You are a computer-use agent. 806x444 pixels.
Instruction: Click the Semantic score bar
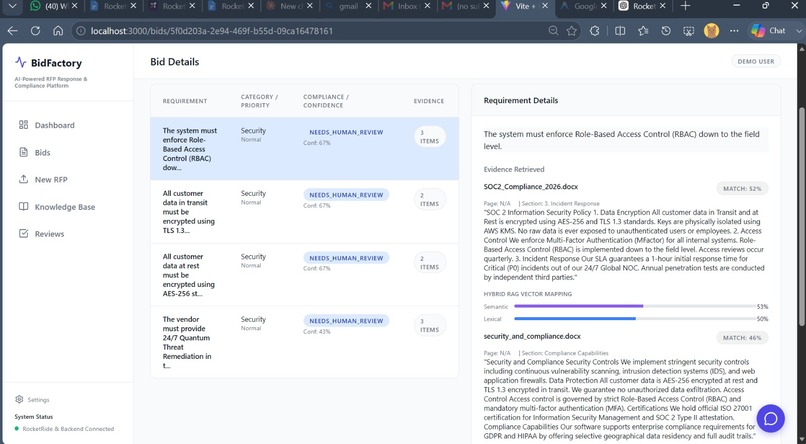[x=635, y=306]
